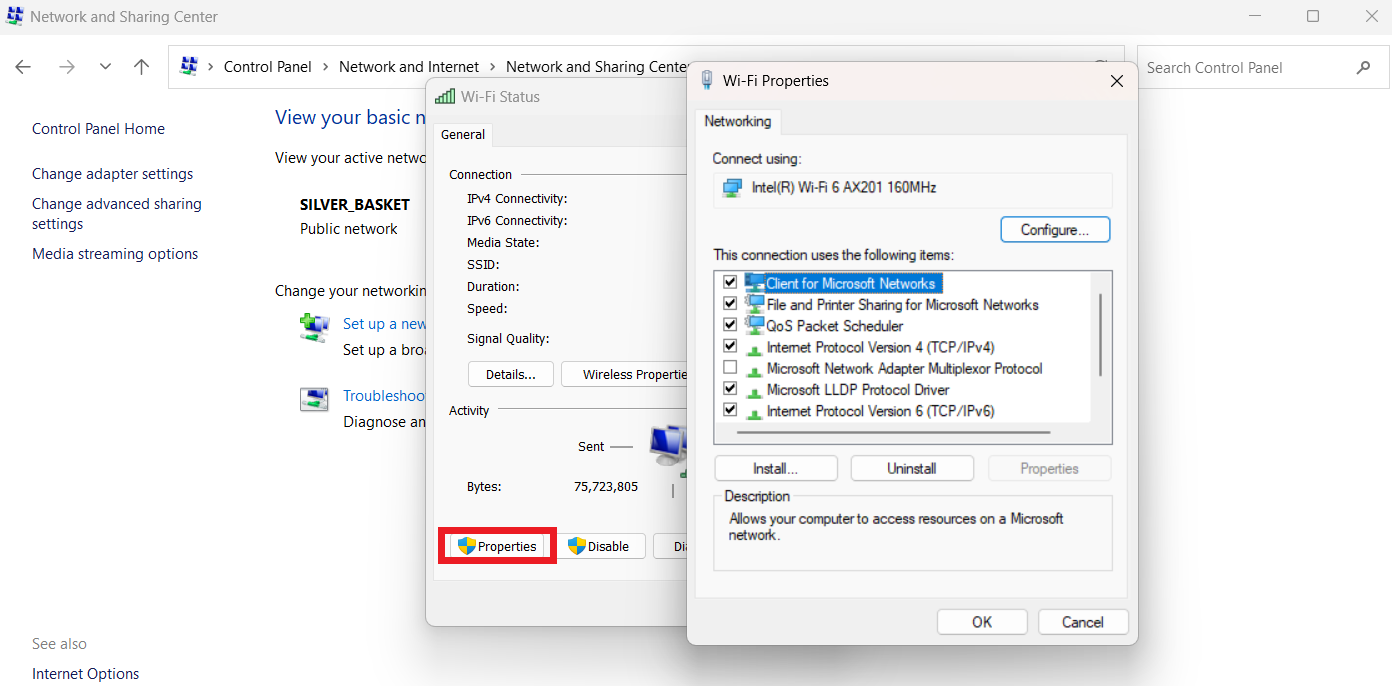Click Cancel in Wi-Fi Properties
Image resolution: width=1392 pixels, height=686 pixels.
point(1083,622)
